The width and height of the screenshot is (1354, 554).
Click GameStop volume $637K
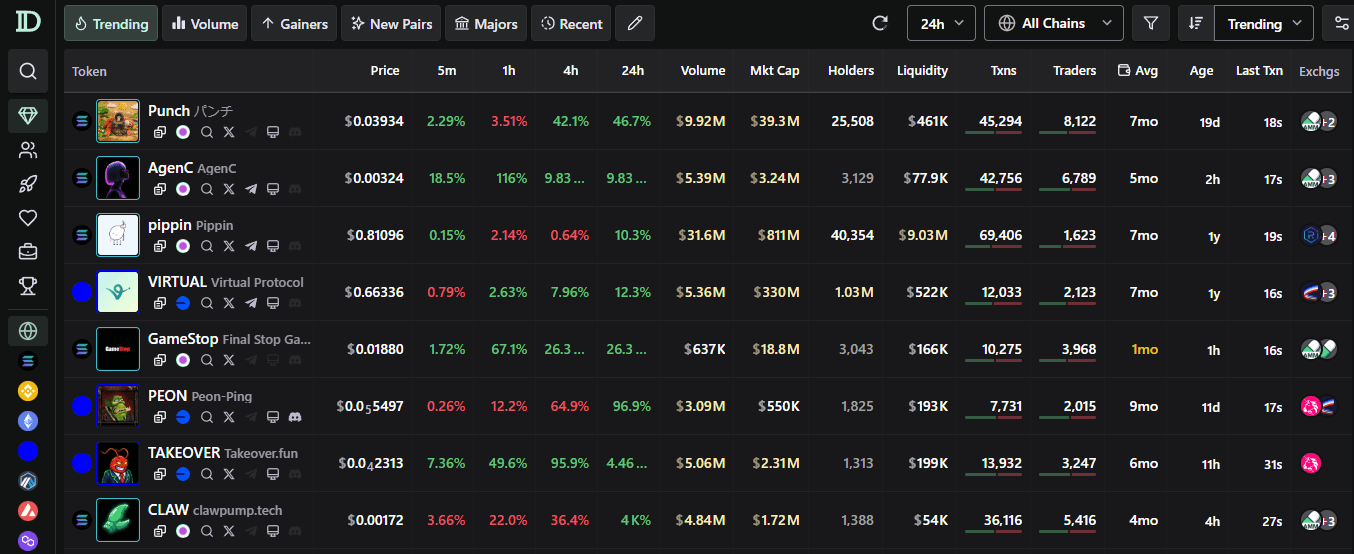click(705, 349)
